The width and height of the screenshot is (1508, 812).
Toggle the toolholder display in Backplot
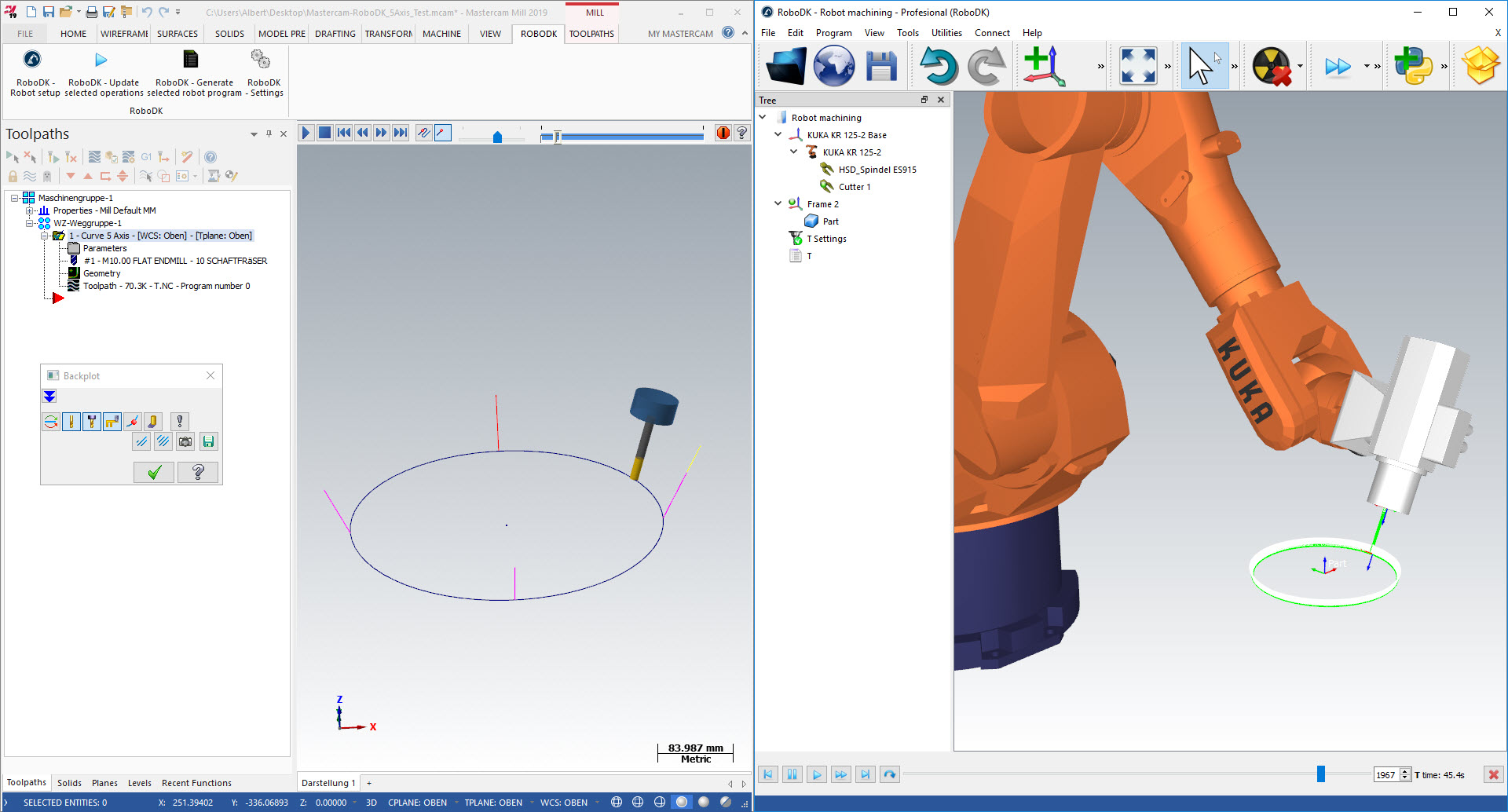point(92,422)
